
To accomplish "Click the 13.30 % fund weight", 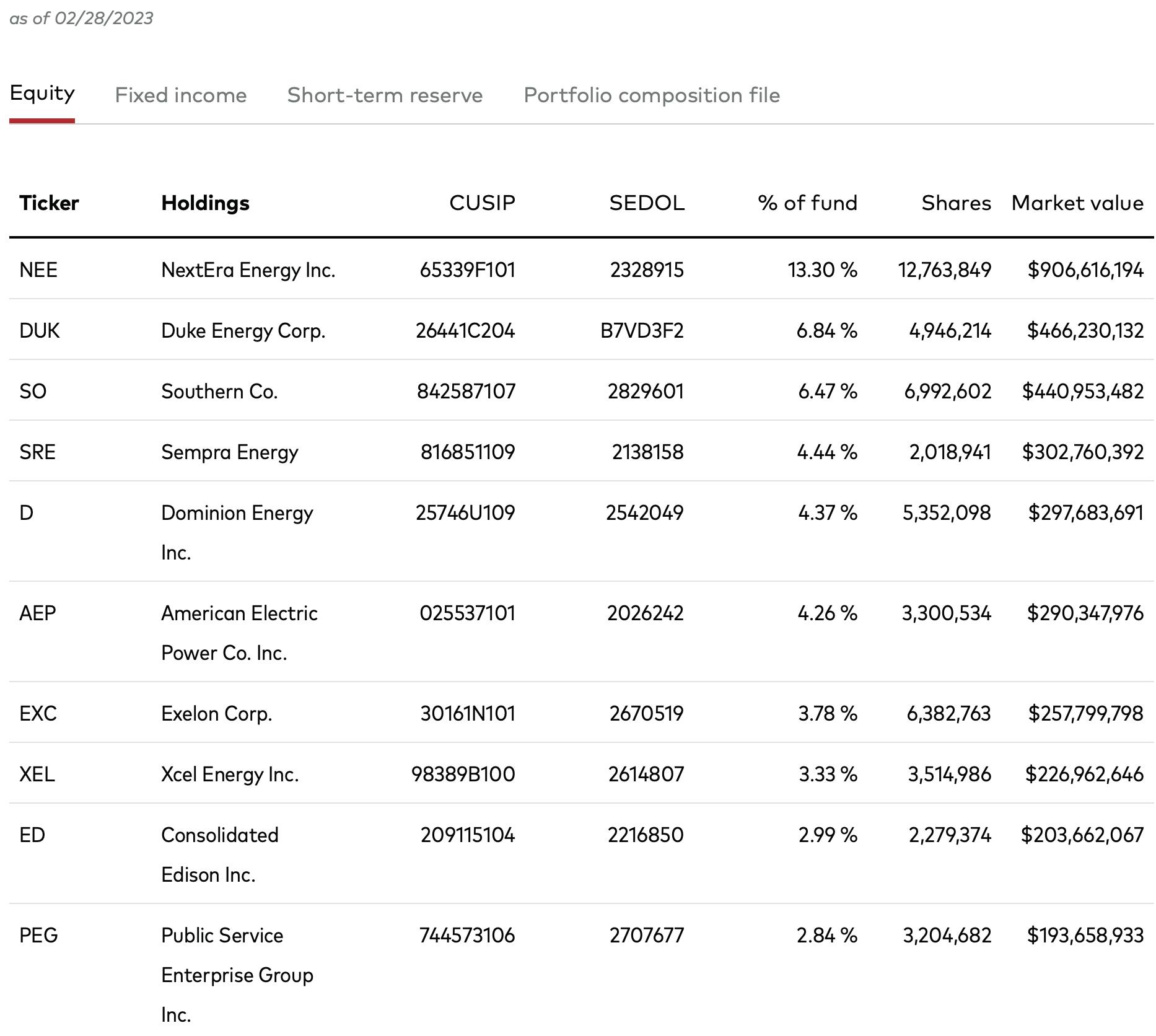I will click(822, 270).
